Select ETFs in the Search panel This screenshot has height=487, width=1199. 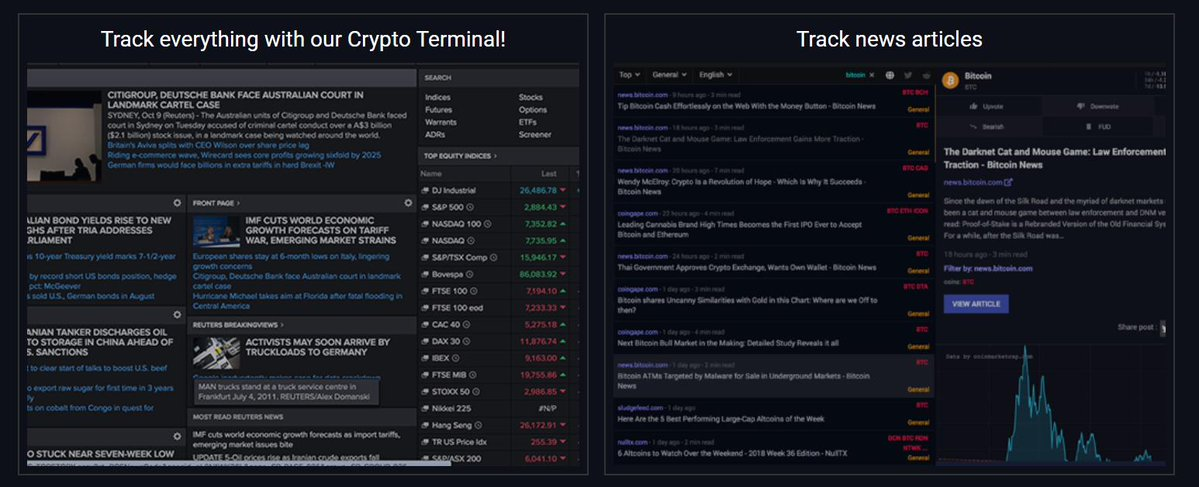tap(528, 122)
